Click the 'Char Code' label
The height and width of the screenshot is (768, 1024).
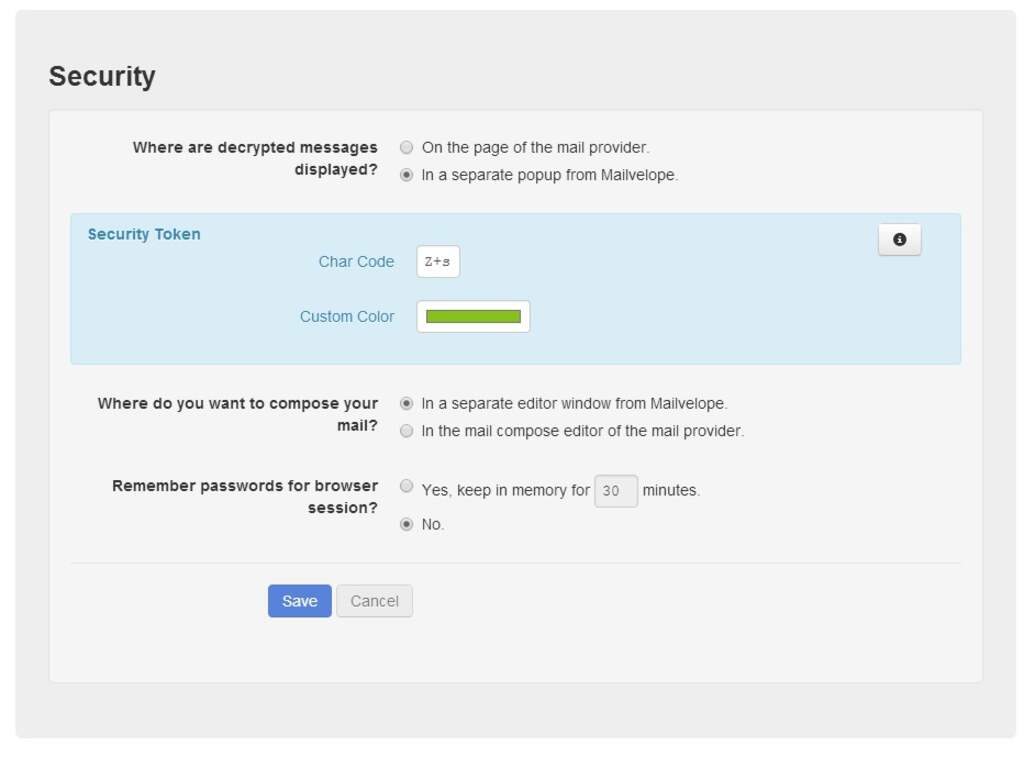[x=357, y=262]
